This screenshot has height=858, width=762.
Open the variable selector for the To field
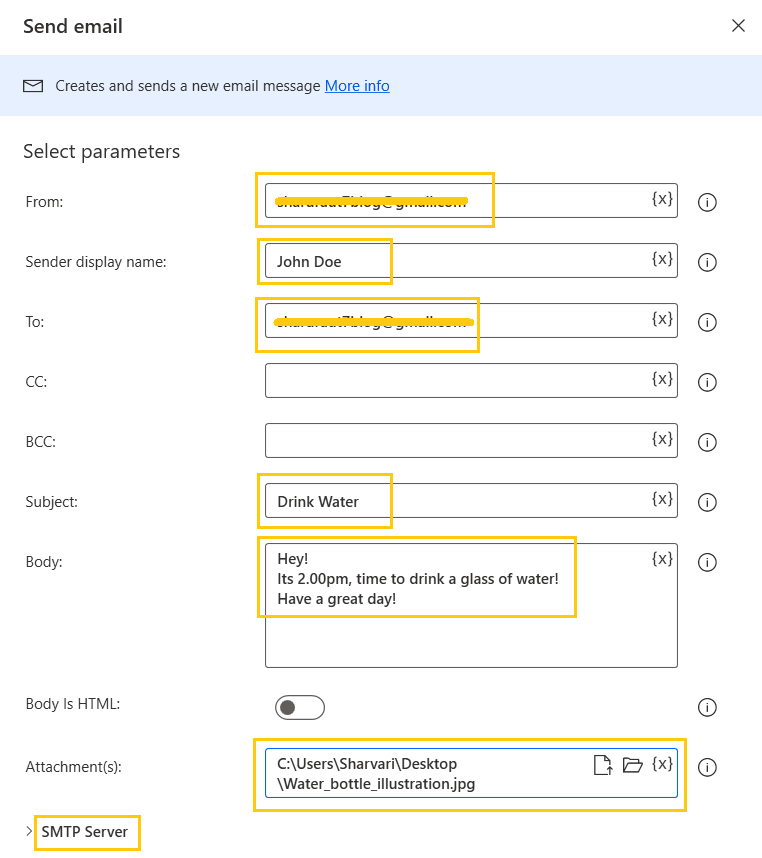click(662, 319)
